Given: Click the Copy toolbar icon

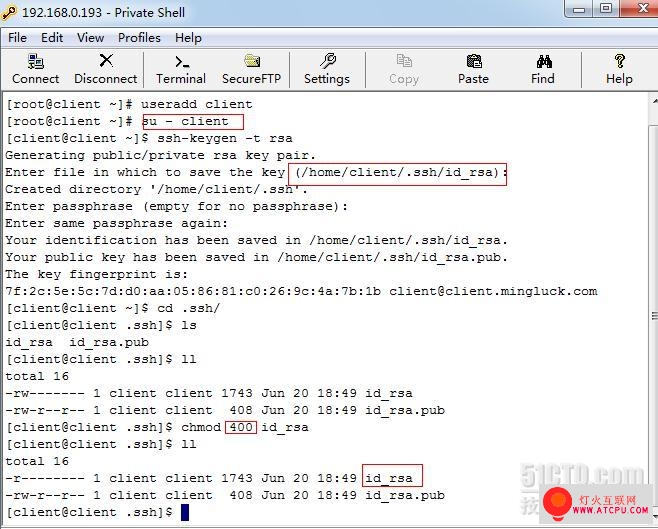Looking at the screenshot, I should [404, 69].
